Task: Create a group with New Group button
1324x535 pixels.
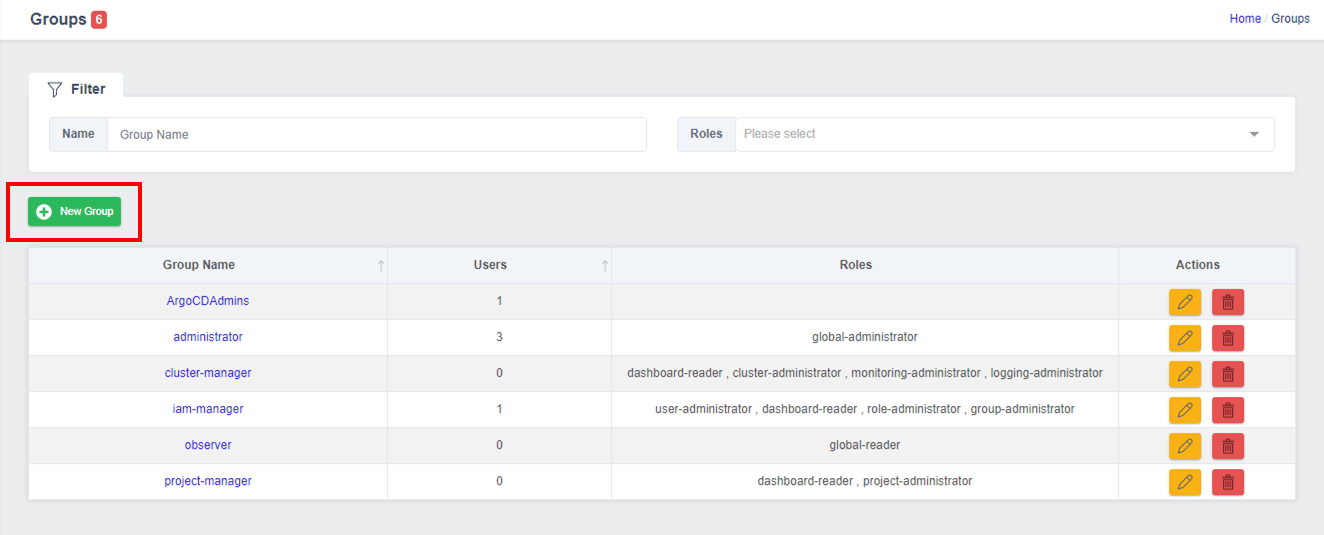Action: [x=75, y=211]
